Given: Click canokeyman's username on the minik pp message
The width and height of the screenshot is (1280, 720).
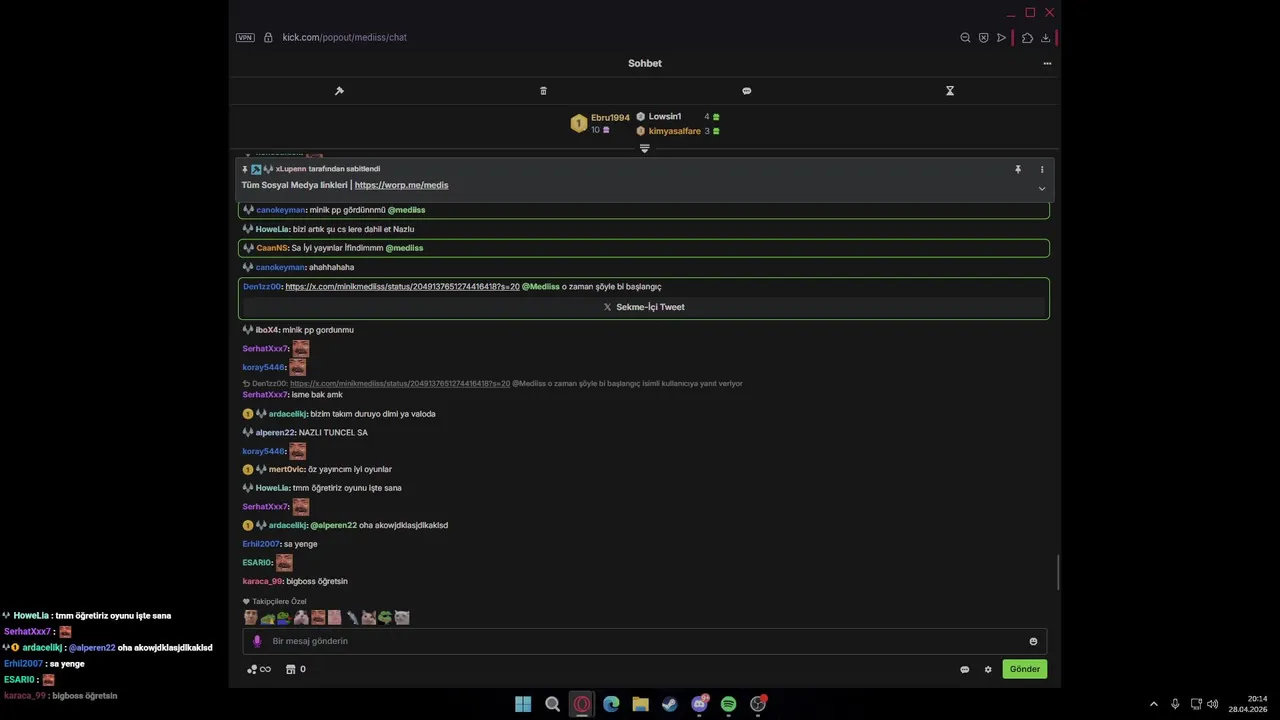Looking at the screenshot, I should click(x=280, y=210).
